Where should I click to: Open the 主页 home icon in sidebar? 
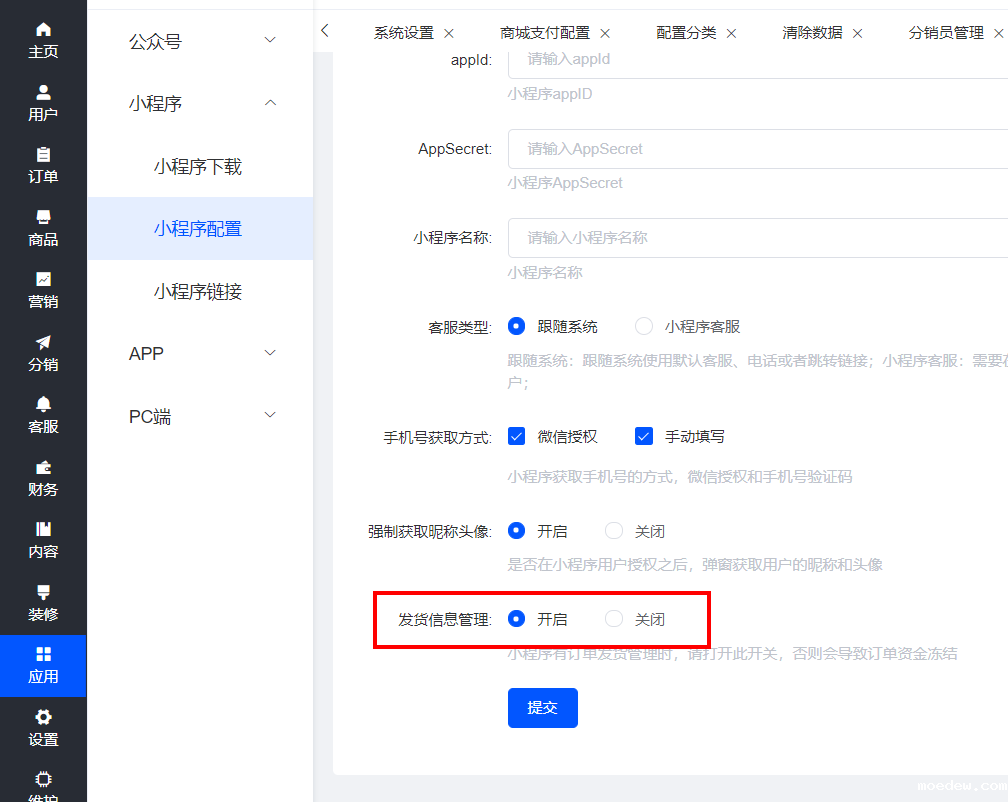[43, 30]
